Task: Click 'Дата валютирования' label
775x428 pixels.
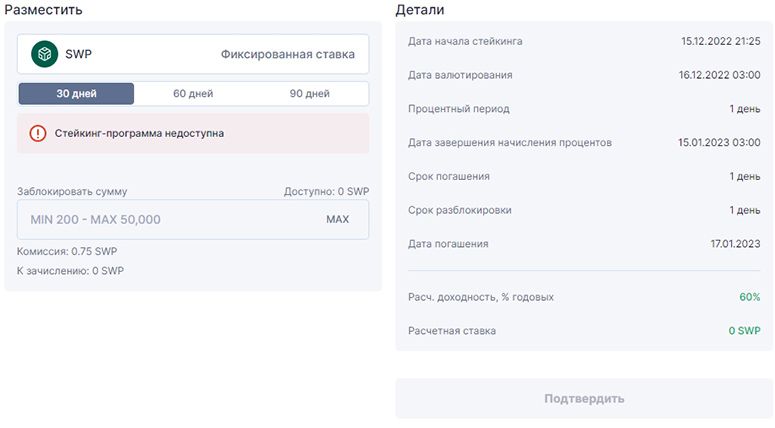Action: click(460, 75)
